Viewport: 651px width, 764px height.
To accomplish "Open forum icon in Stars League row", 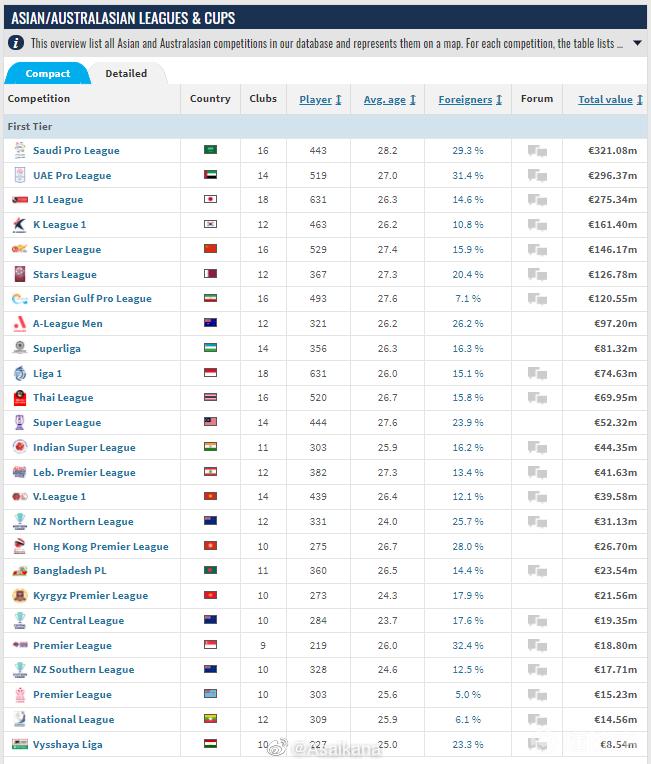I will 537,275.
